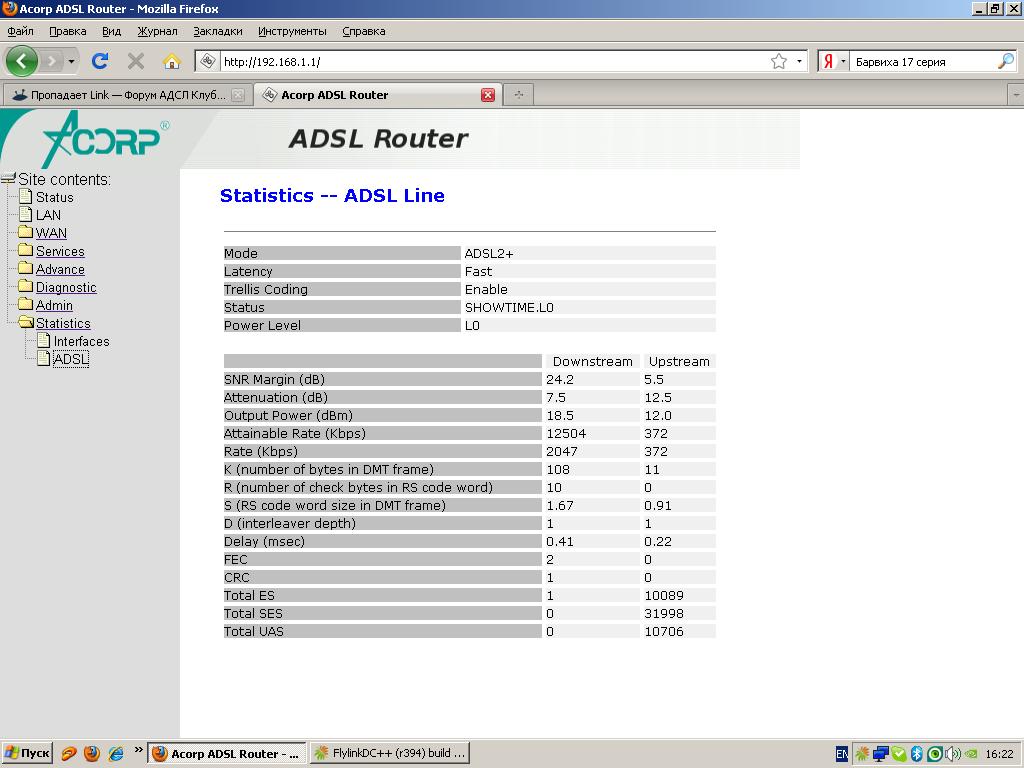Click the Diagnostic folder icon
The height and width of the screenshot is (768, 1024).
tap(25, 286)
